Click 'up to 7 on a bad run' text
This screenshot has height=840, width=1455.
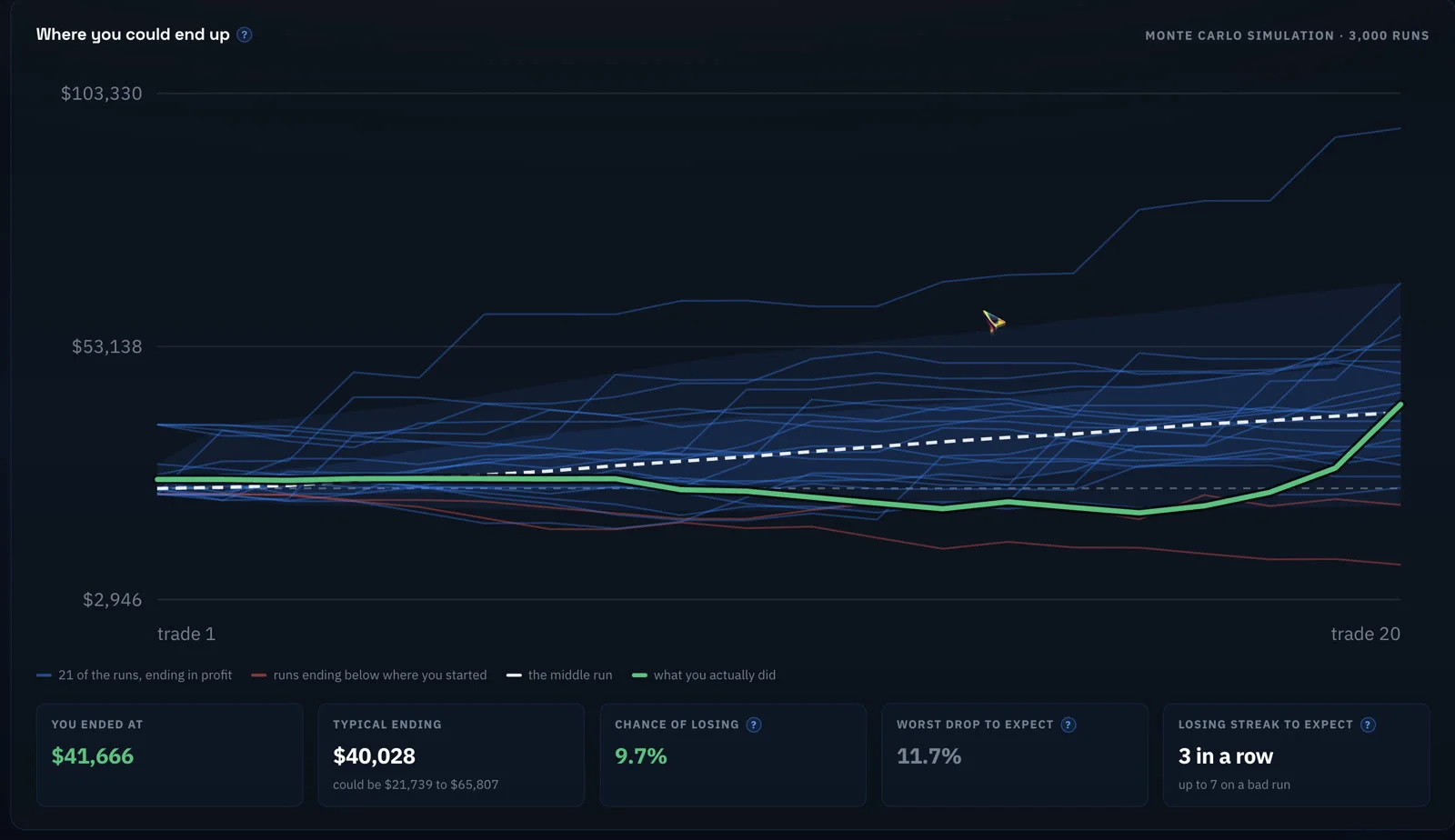pos(1234,785)
